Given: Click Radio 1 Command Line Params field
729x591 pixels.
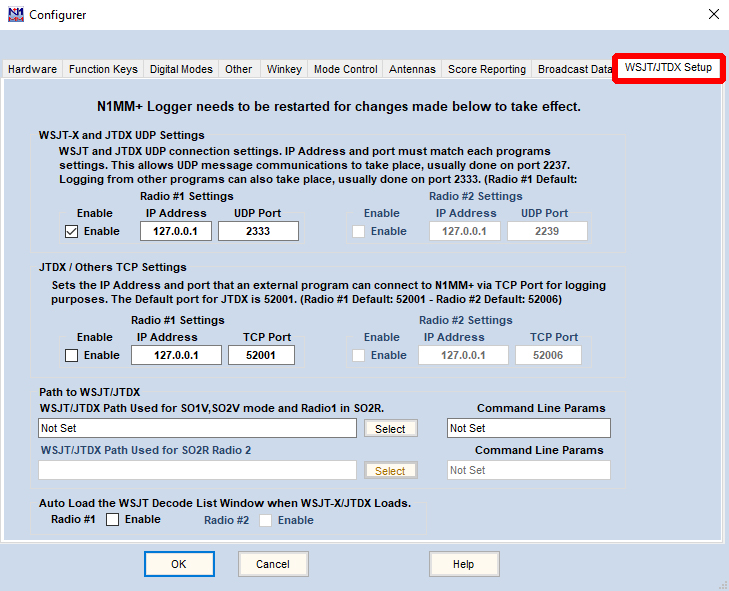Looking at the screenshot, I should pos(529,428).
